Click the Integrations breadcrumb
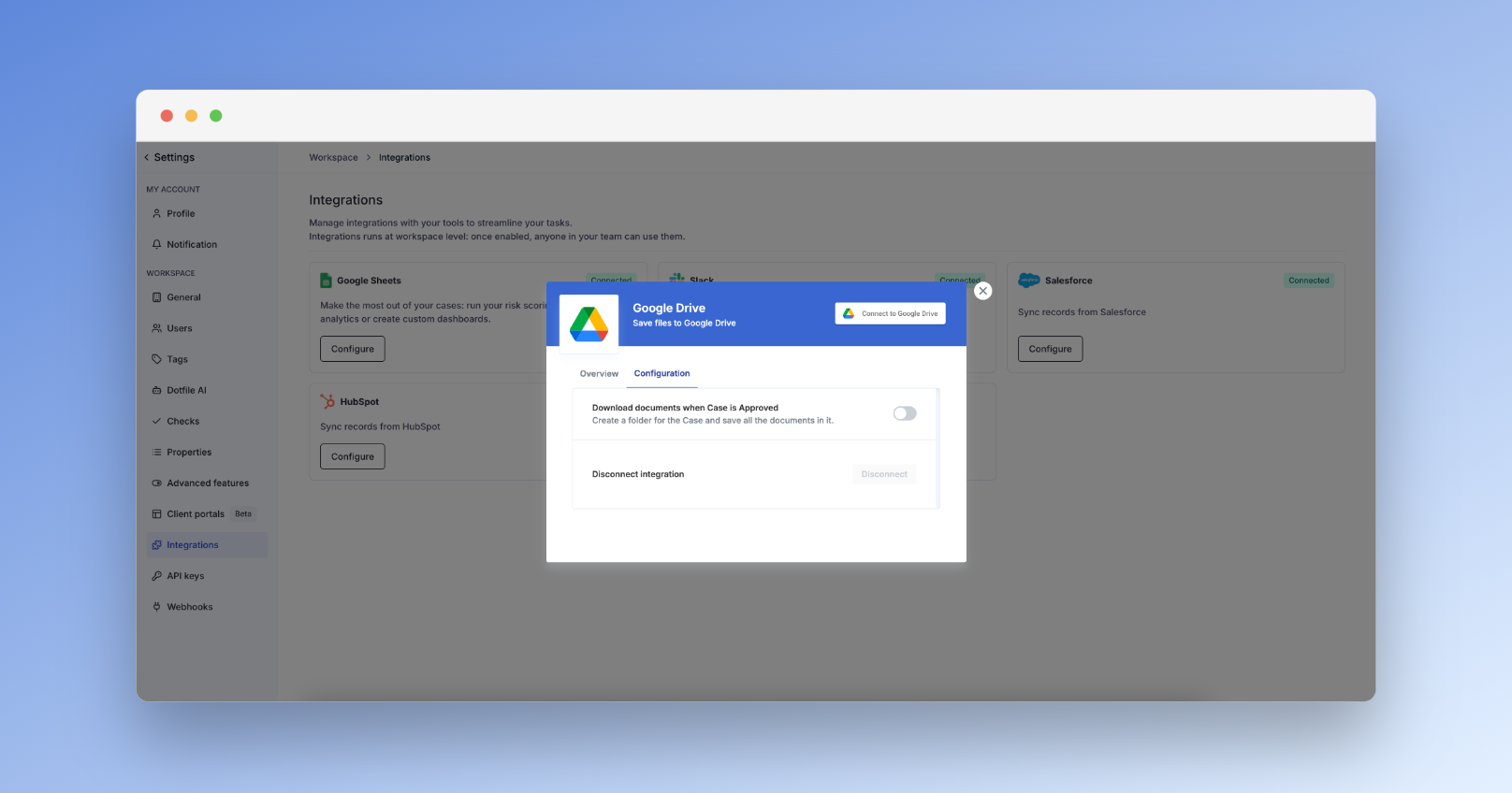1512x793 pixels. [404, 157]
